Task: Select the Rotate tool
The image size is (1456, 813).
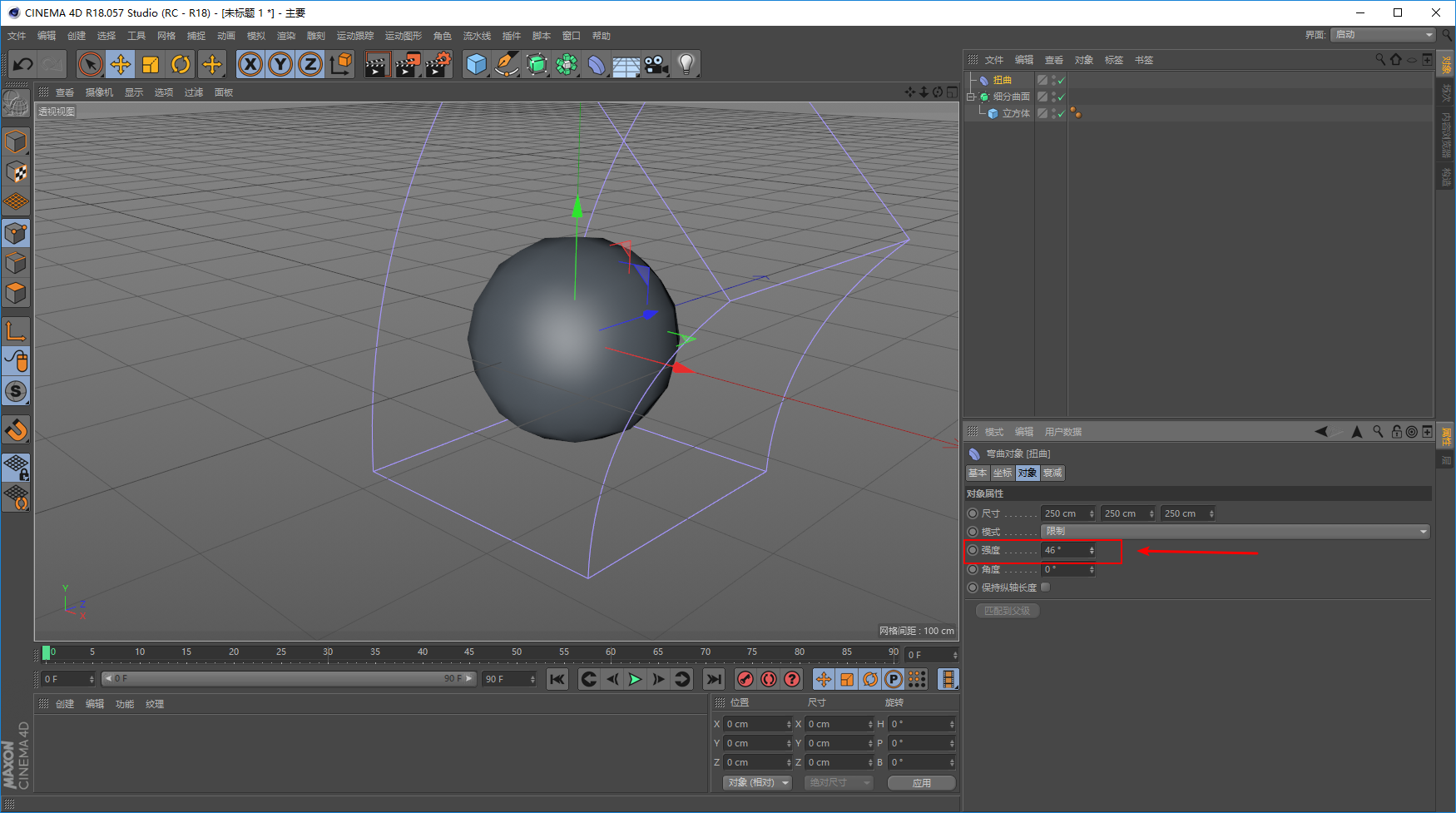Action: coord(181,64)
